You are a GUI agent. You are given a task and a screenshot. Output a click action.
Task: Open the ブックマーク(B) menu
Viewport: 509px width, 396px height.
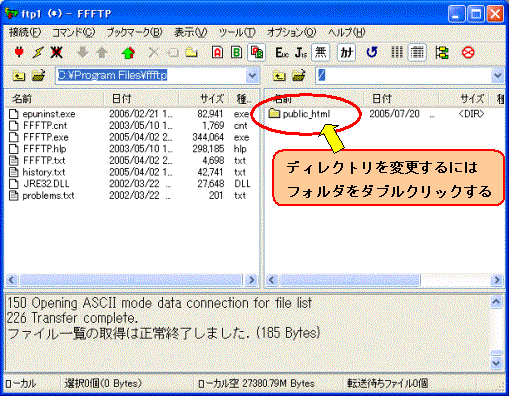pos(134,32)
